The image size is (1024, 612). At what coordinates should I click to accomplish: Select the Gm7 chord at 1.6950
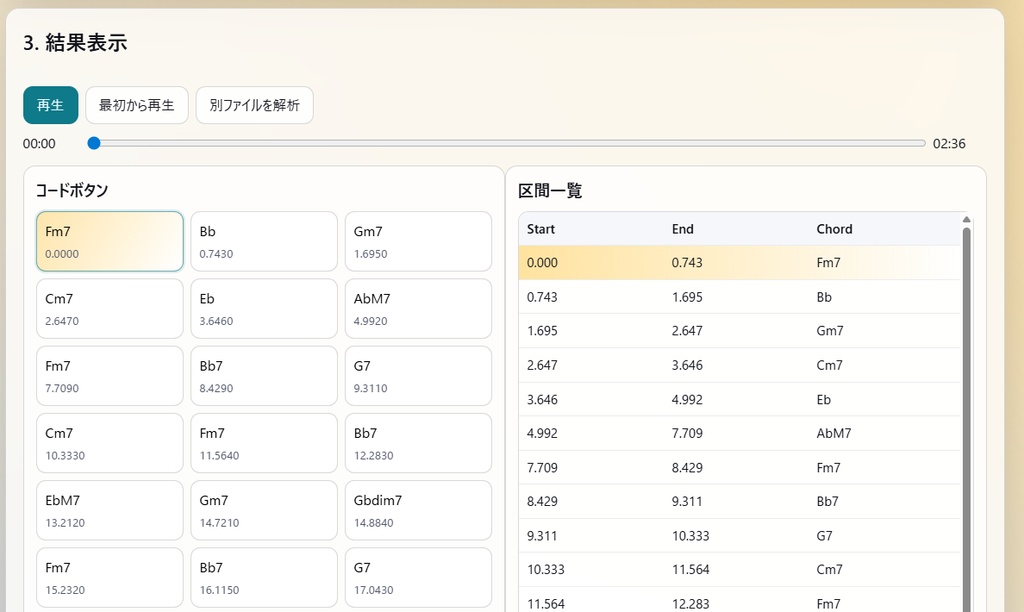(x=417, y=241)
